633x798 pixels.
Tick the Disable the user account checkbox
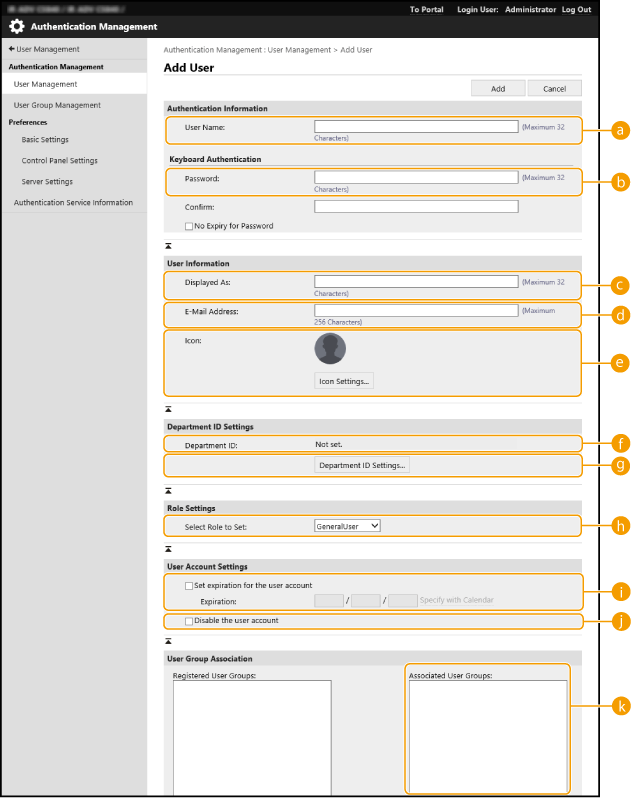pyautogui.click(x=189, y=621)
